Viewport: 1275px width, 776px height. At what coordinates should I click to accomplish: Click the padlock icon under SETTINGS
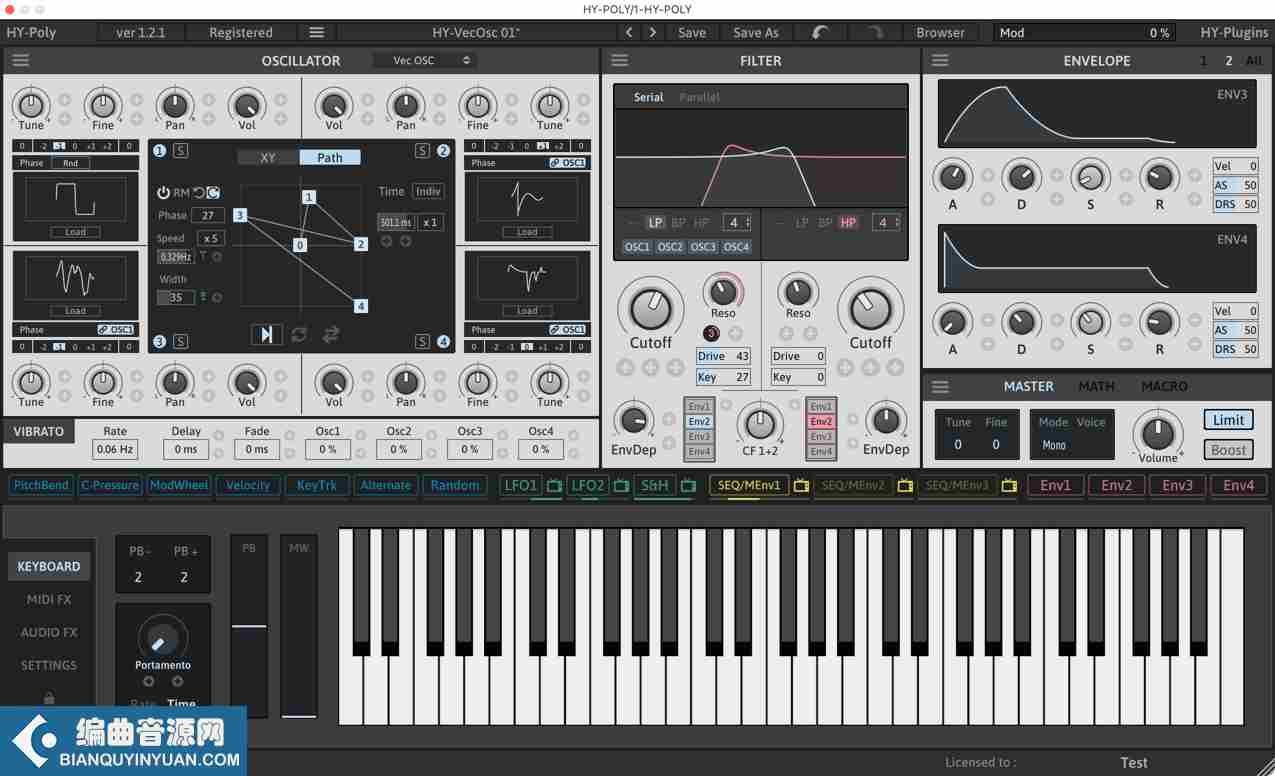tap(49, 698)
